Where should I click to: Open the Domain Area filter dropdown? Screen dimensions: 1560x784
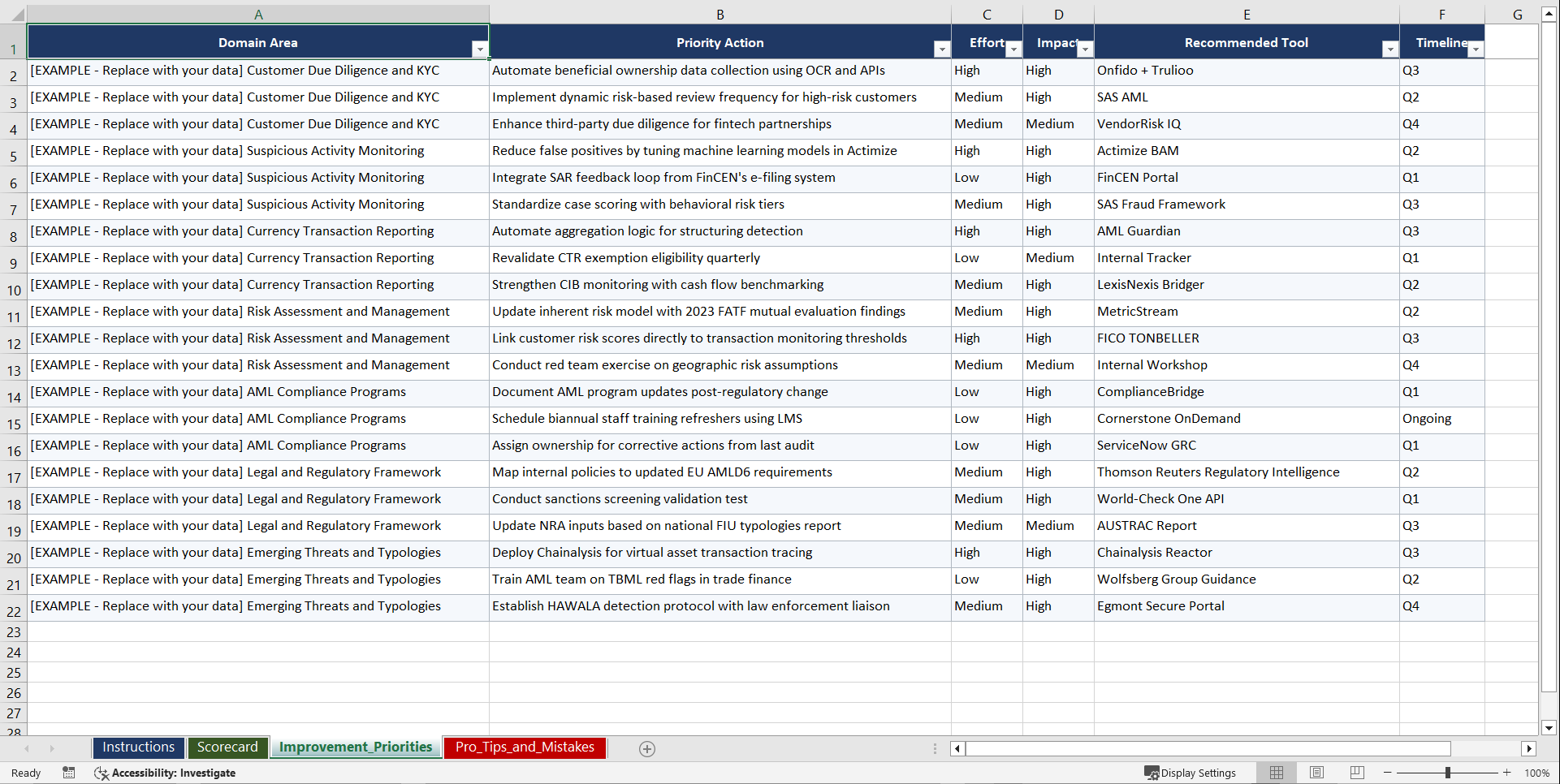click(x=480, y=49)
